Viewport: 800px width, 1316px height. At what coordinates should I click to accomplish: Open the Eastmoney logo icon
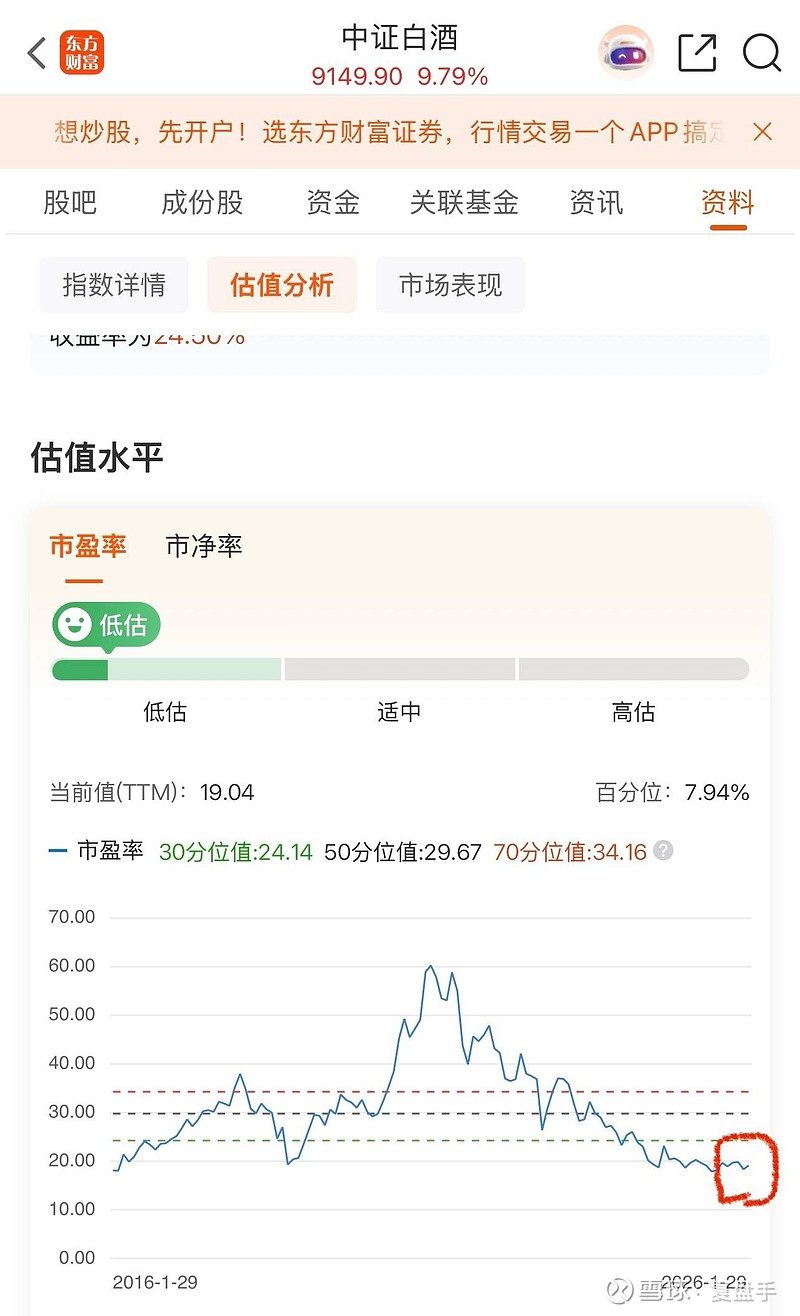81,53
